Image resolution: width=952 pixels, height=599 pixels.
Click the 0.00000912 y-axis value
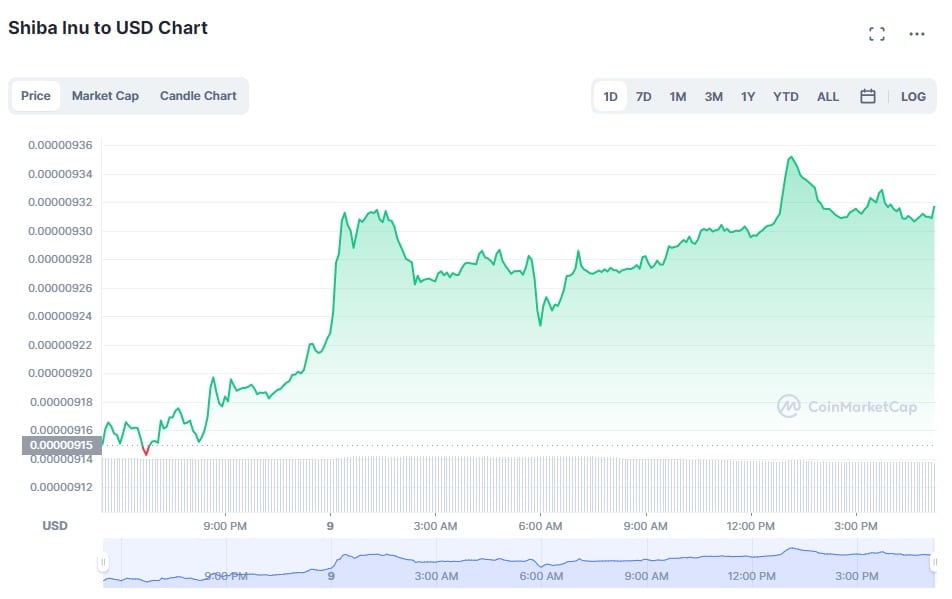[61, 487]
